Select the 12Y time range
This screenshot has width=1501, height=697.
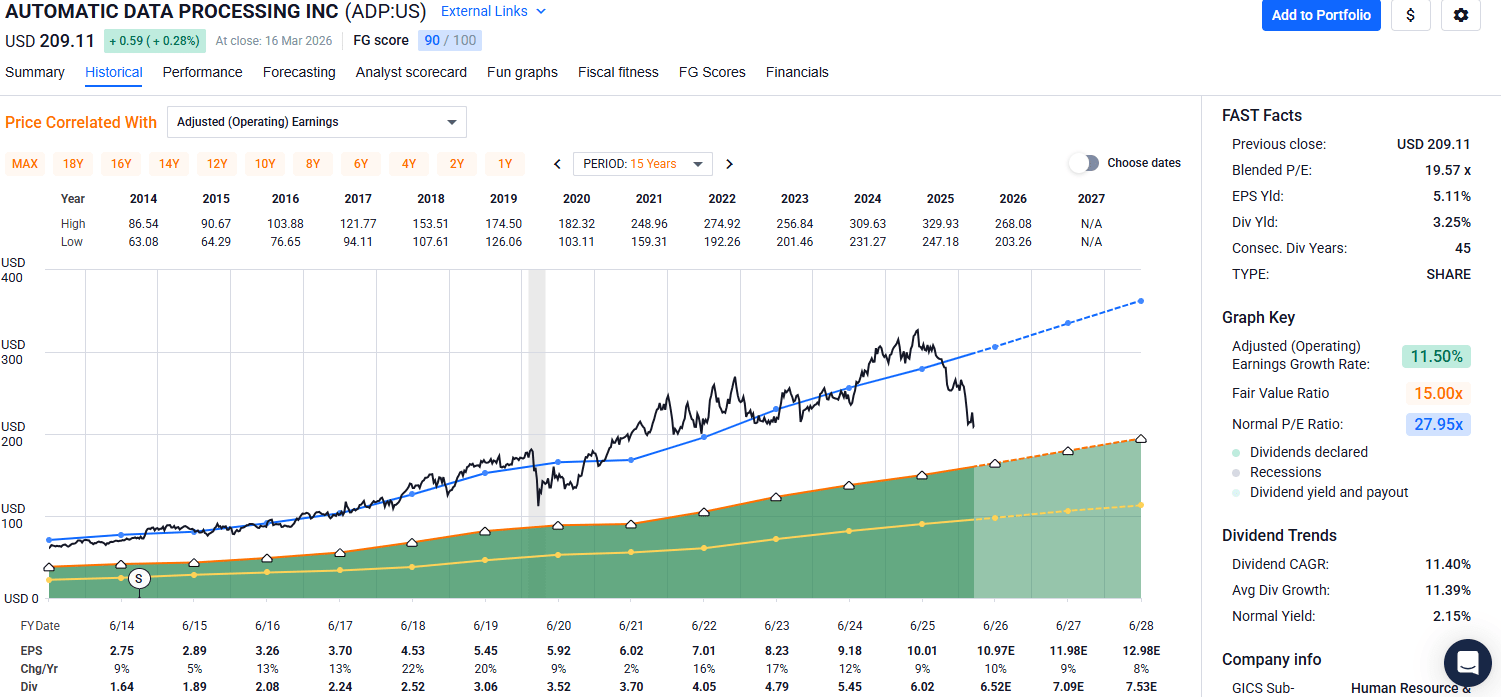(x=217, y=164)
